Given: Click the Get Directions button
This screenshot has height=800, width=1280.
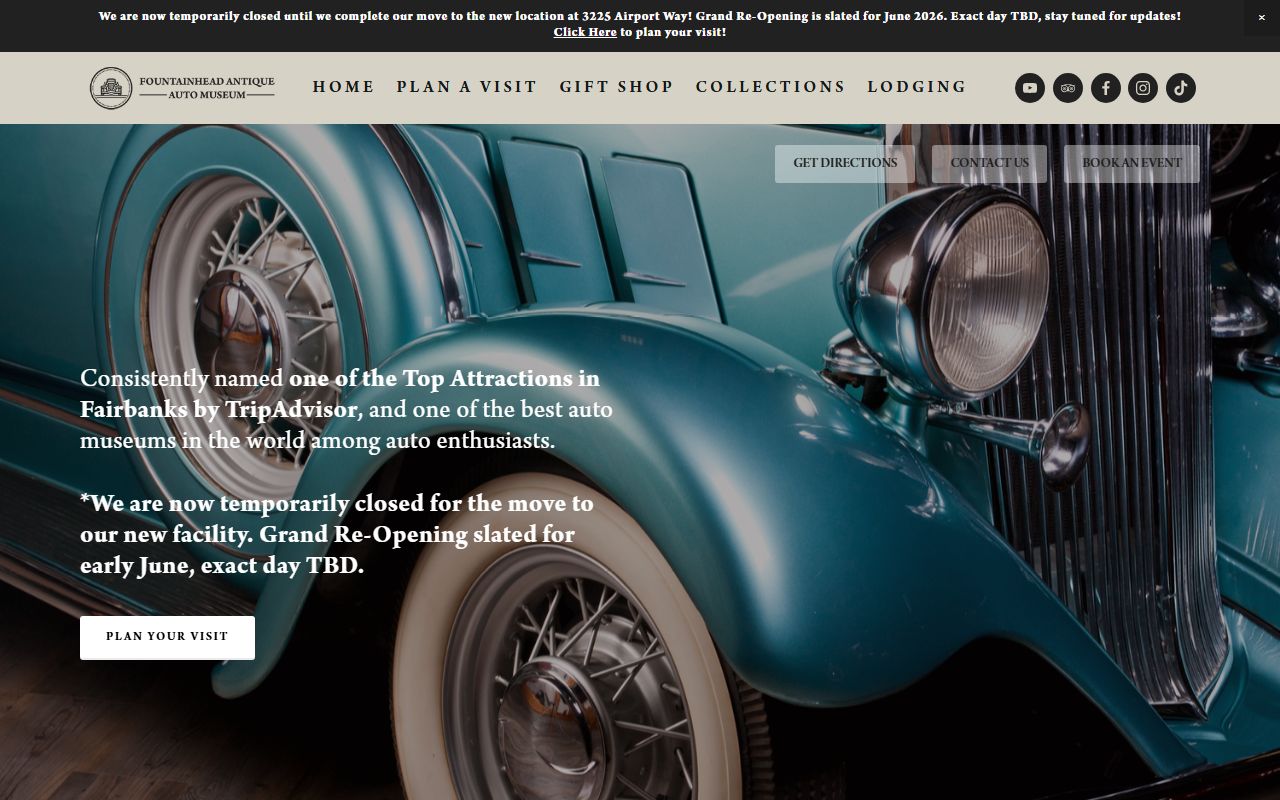Looking at the screenshot, I should 845,163.
